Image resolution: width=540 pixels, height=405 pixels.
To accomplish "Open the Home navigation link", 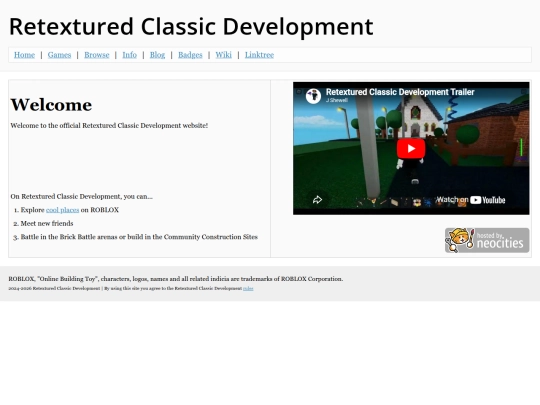I will [x=24, y=55].
